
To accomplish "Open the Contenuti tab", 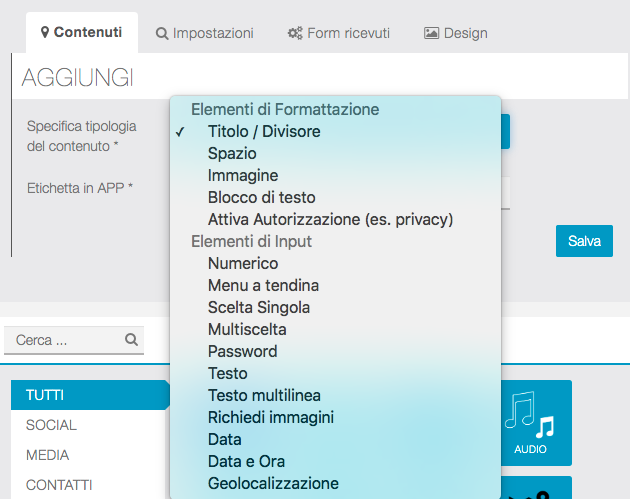I will 82,32.
